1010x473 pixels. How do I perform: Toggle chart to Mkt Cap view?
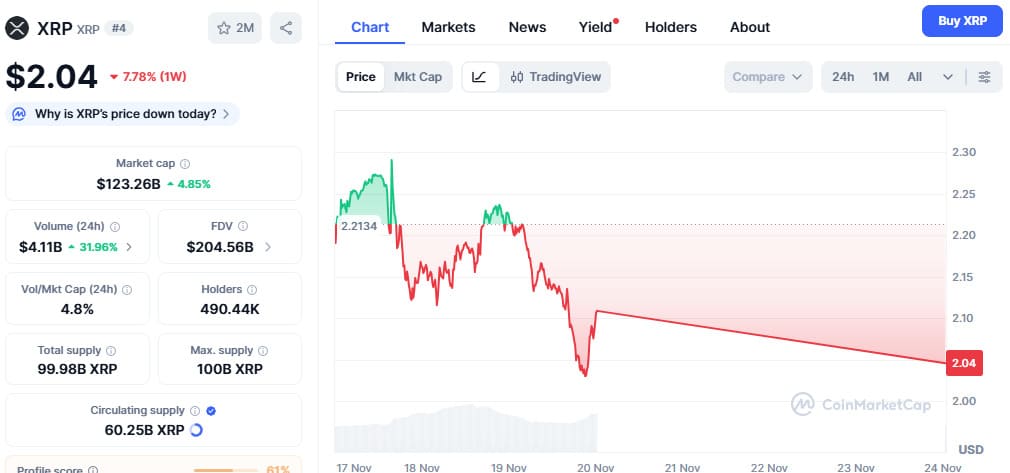pyautogui.click(x=418, y=77)
